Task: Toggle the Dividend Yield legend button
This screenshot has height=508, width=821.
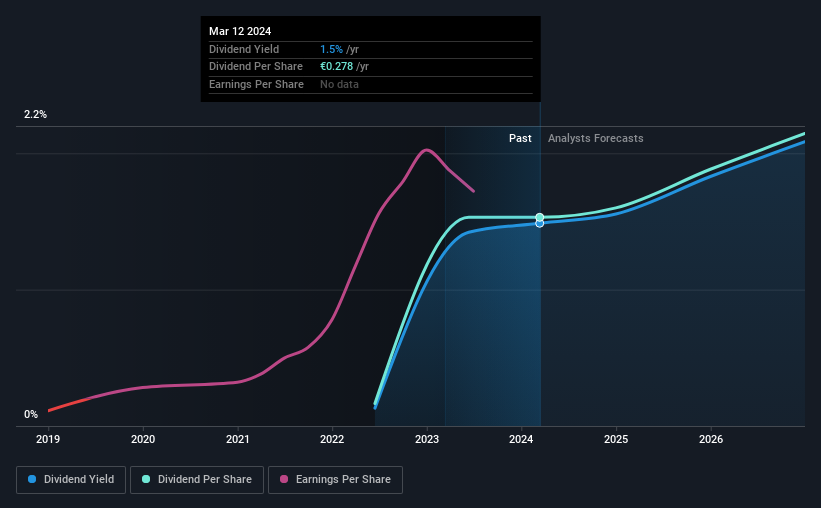Action: (x=71, y=480)
